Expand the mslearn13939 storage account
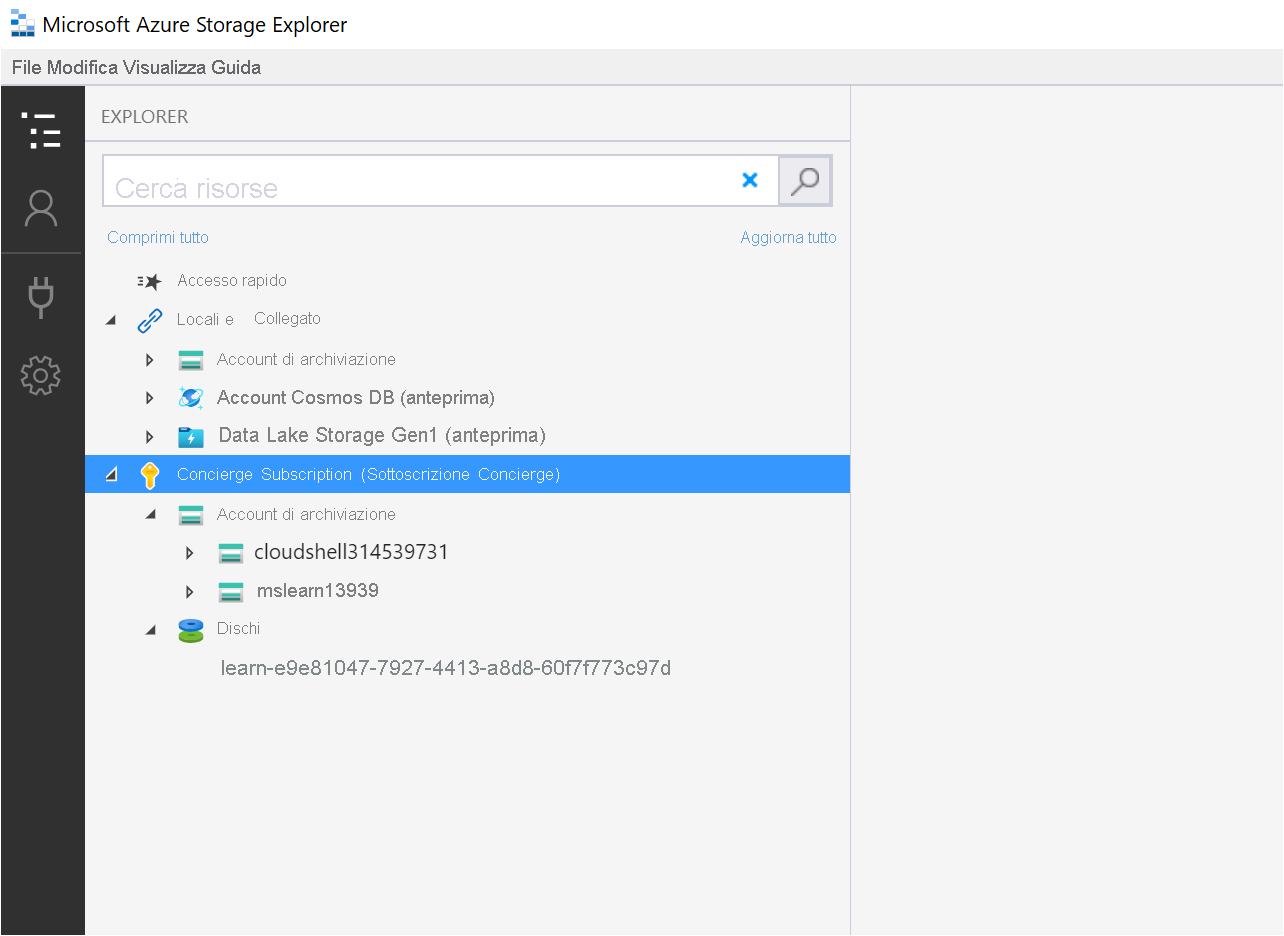This screenshot has height=936, width=1284. [190, 592]
